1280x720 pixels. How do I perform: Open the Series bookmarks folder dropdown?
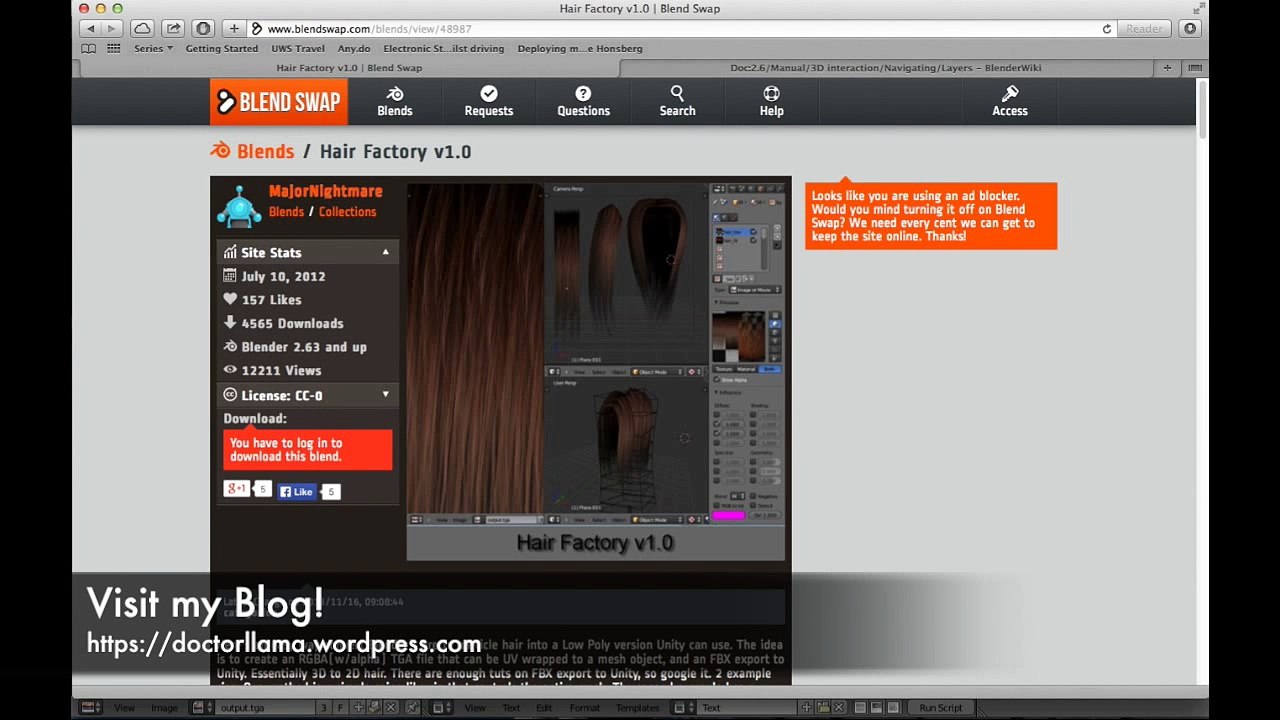click(x=153, y=48)
